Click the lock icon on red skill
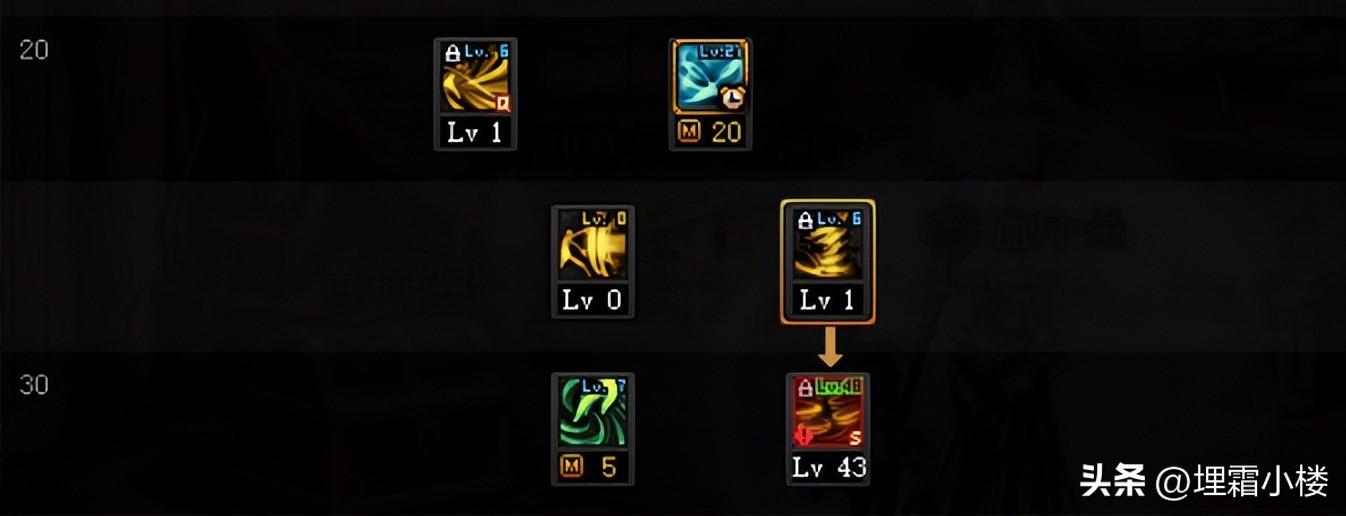The image size is (1346, 516). [804, 387]
